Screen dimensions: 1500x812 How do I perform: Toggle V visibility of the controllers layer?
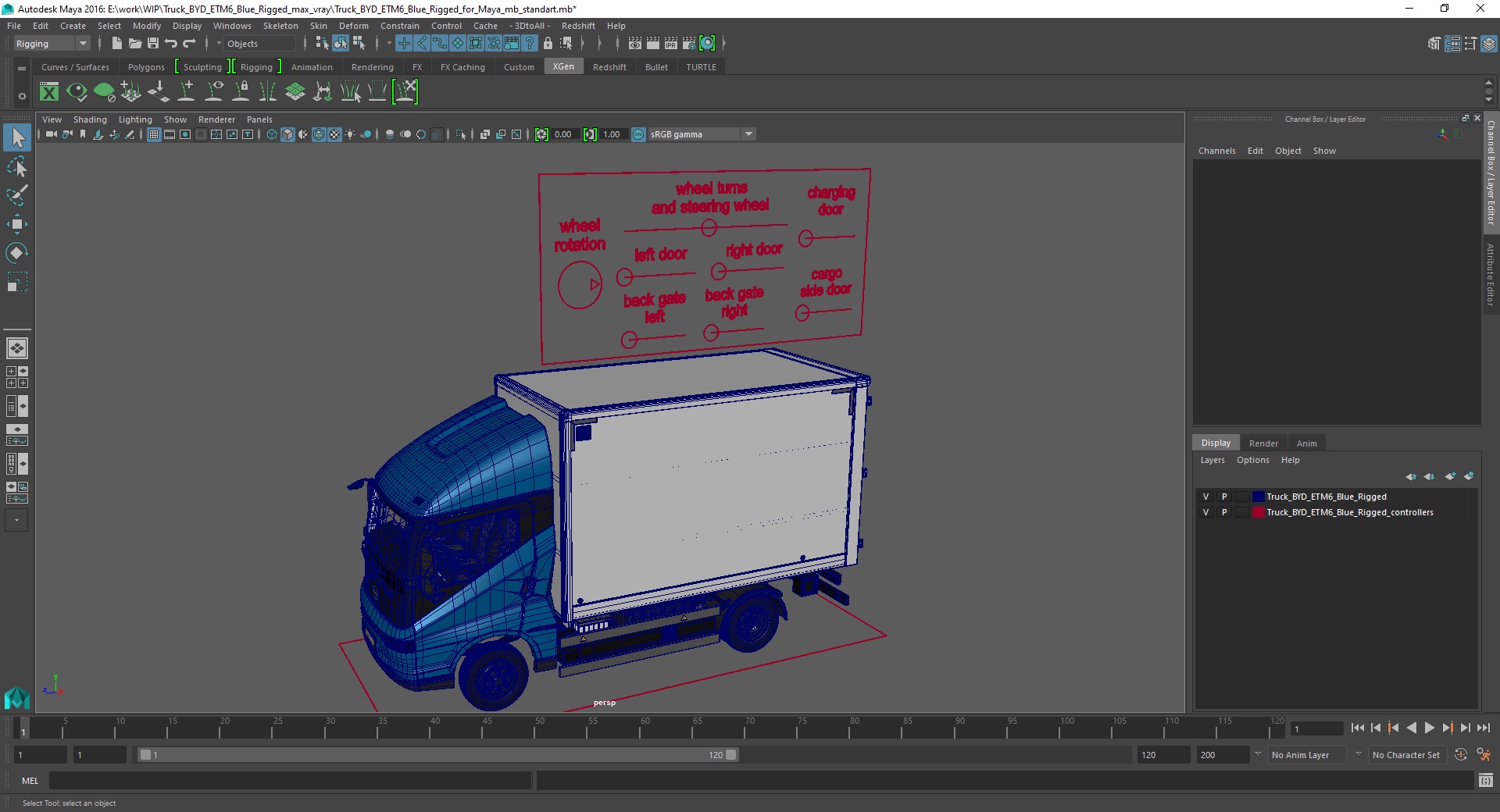click(x=1205, y=512)
